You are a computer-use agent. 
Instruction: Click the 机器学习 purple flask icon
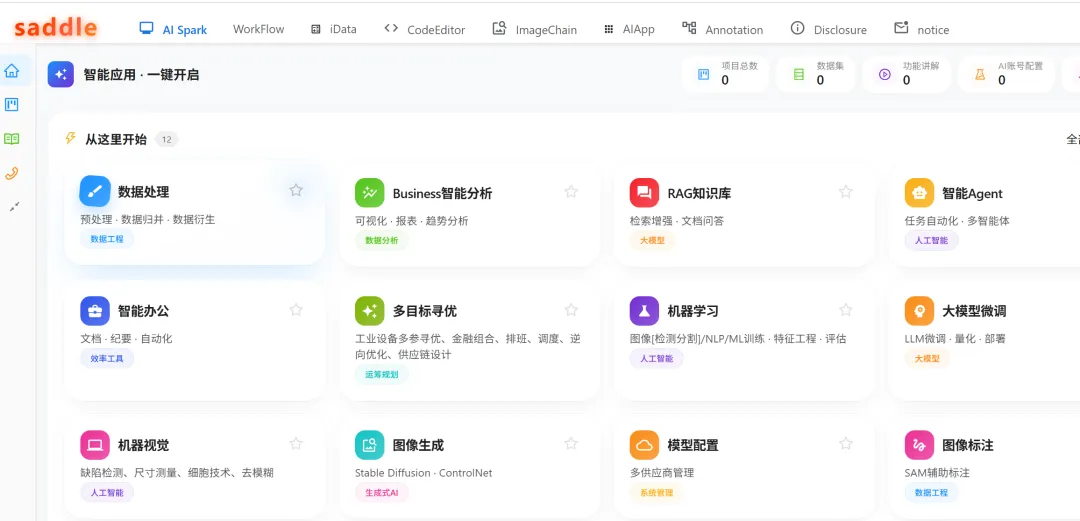[x=645, y=311]
